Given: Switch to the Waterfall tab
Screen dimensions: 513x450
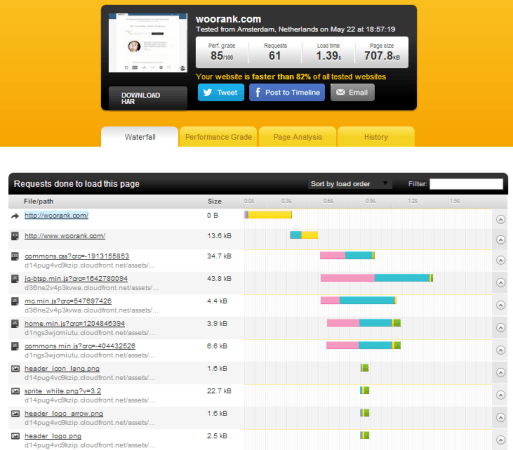Looking at the screenshot, I should pyautogui.click(x=140, y=137).
